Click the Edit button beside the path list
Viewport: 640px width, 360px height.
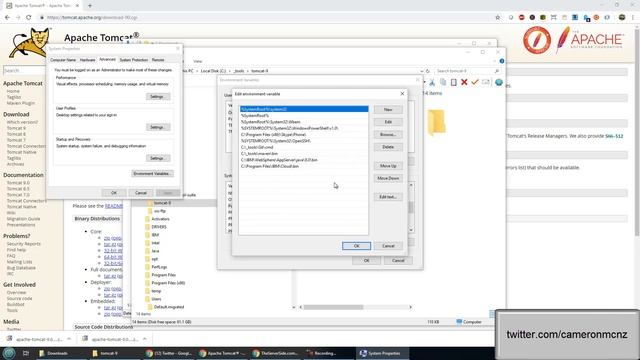pyautogui.click(x=388, y=122)
